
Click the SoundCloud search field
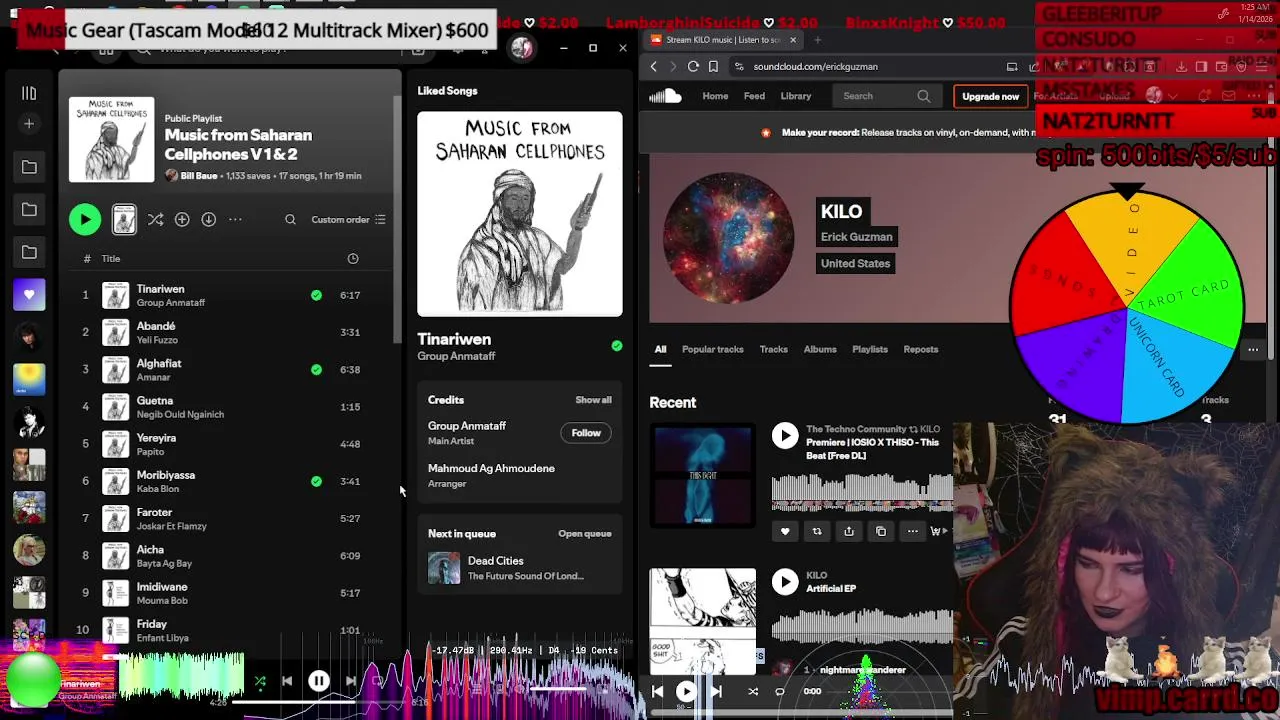(886, 96)
